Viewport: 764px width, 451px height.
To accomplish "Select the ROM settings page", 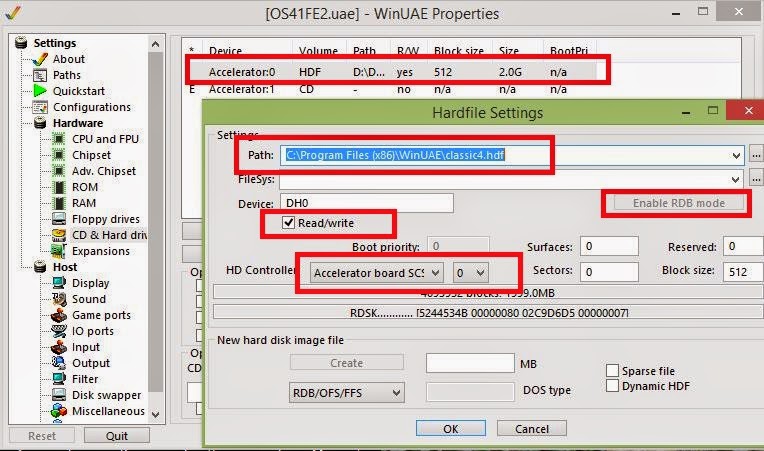I will 85,187.
